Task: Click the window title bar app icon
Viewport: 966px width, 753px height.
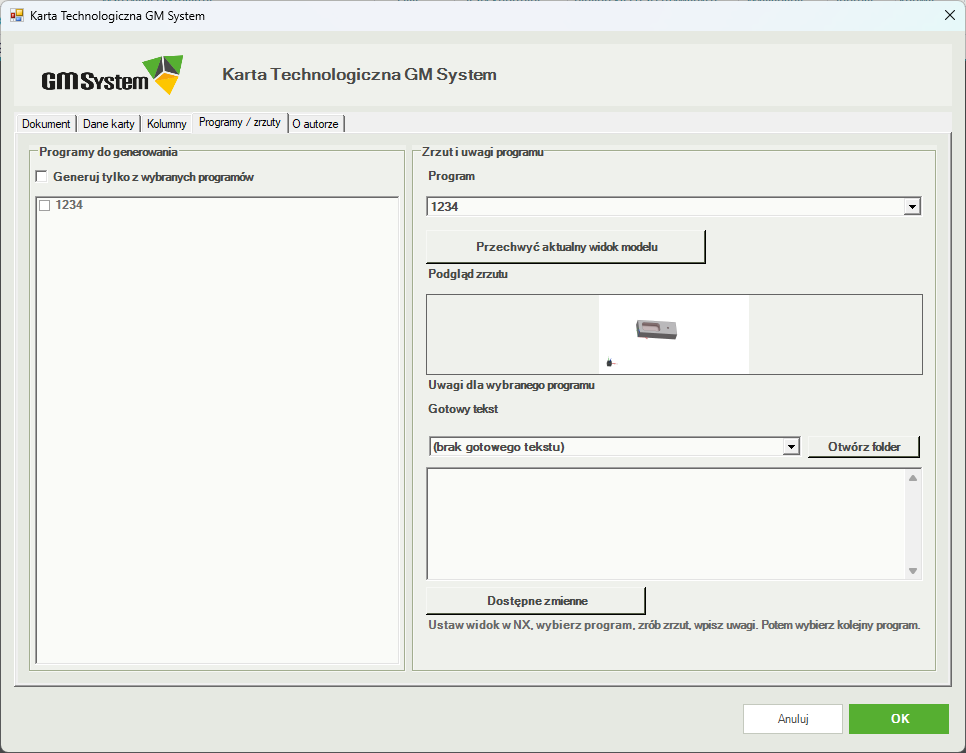Action: [x=17, y=15]
